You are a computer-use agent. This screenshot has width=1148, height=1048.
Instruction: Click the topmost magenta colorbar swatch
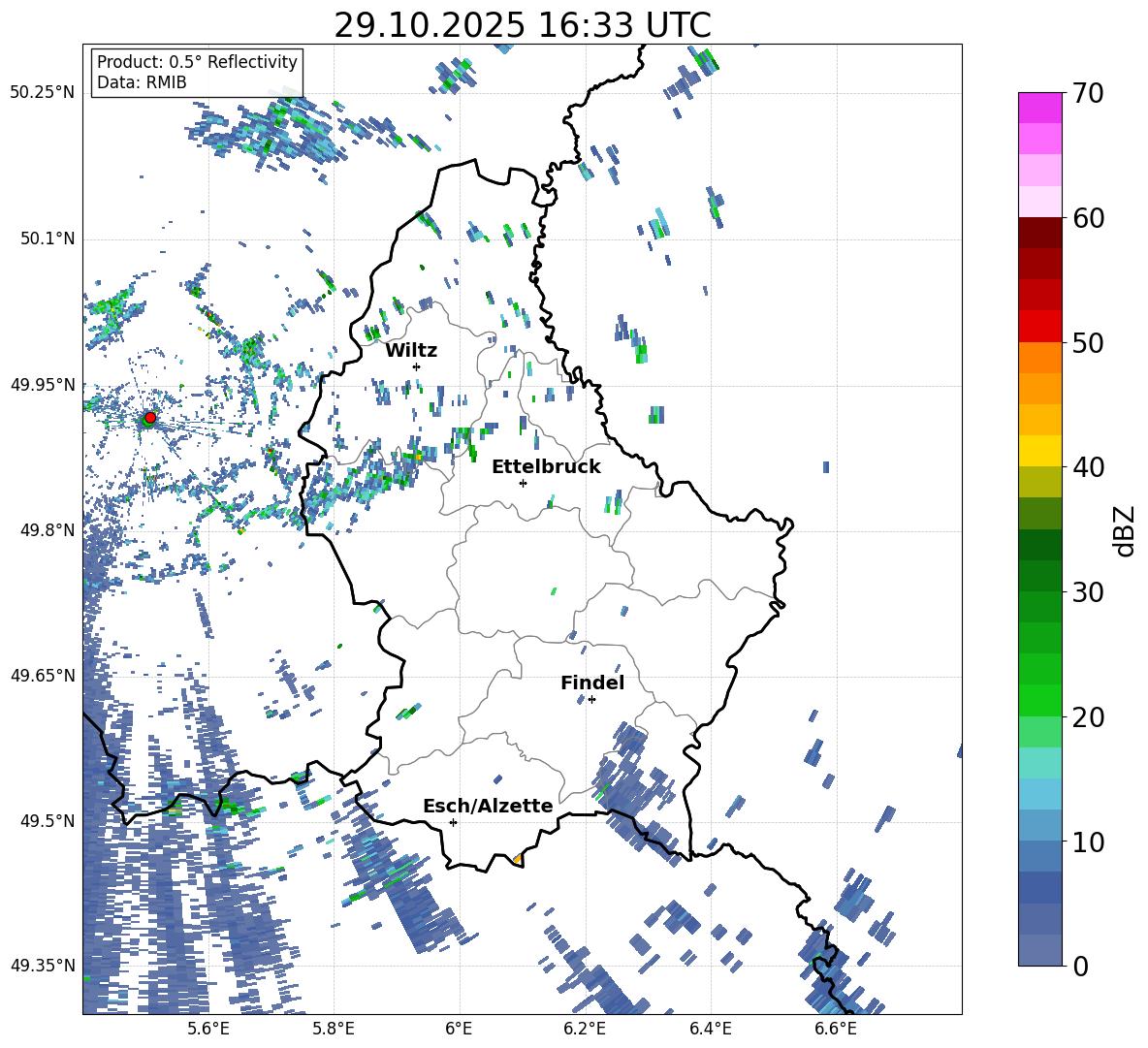1039,108
